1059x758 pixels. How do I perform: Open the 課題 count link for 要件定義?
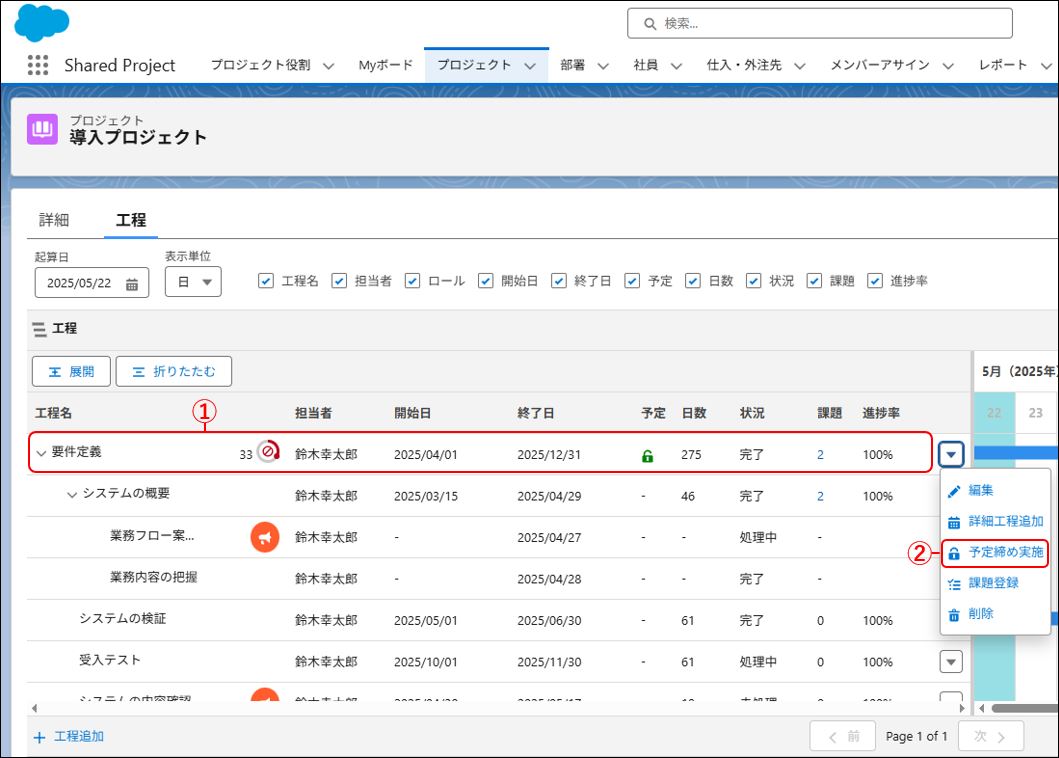tap(821, 455)
